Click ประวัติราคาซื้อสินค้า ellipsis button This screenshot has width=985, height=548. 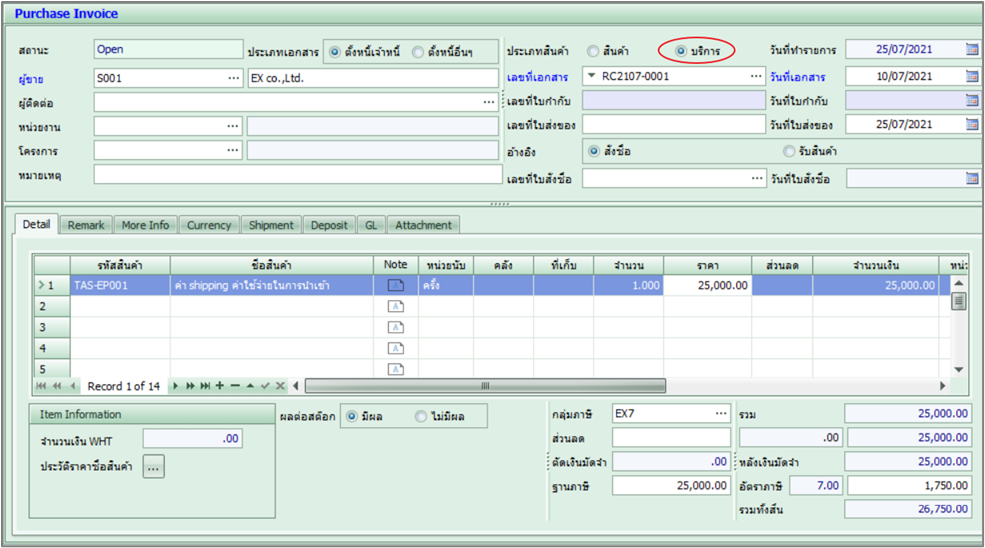tap(153, 467)
